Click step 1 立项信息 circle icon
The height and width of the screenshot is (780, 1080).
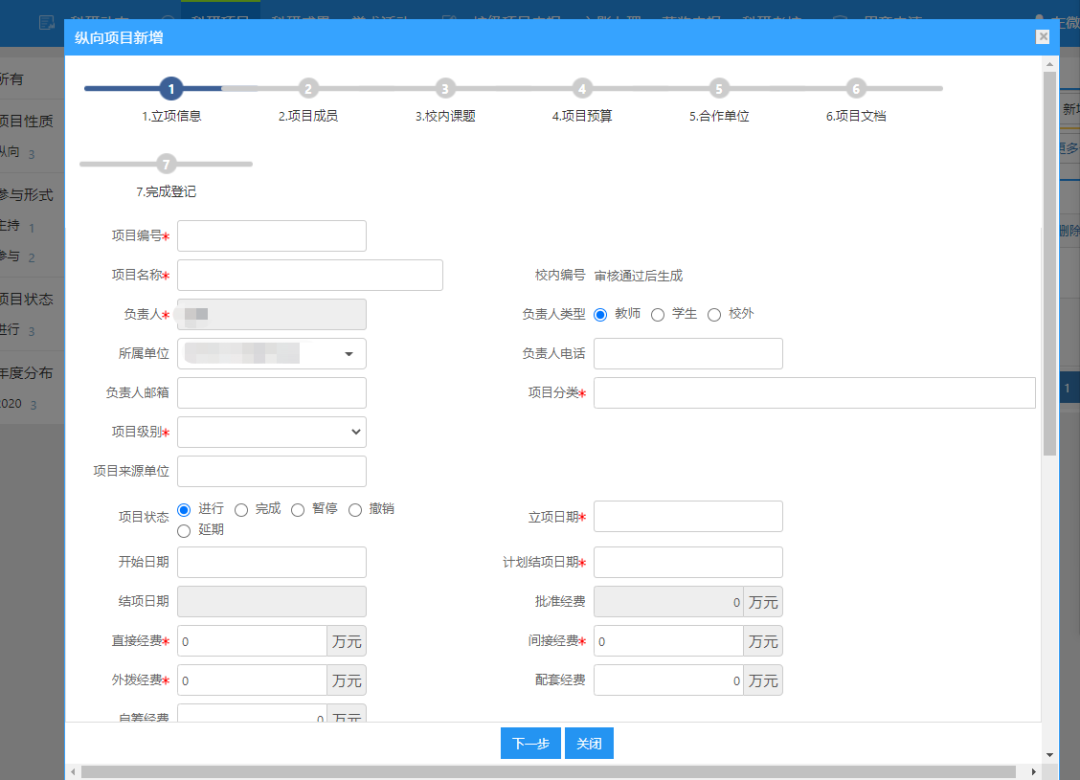(x=171, y=89)
